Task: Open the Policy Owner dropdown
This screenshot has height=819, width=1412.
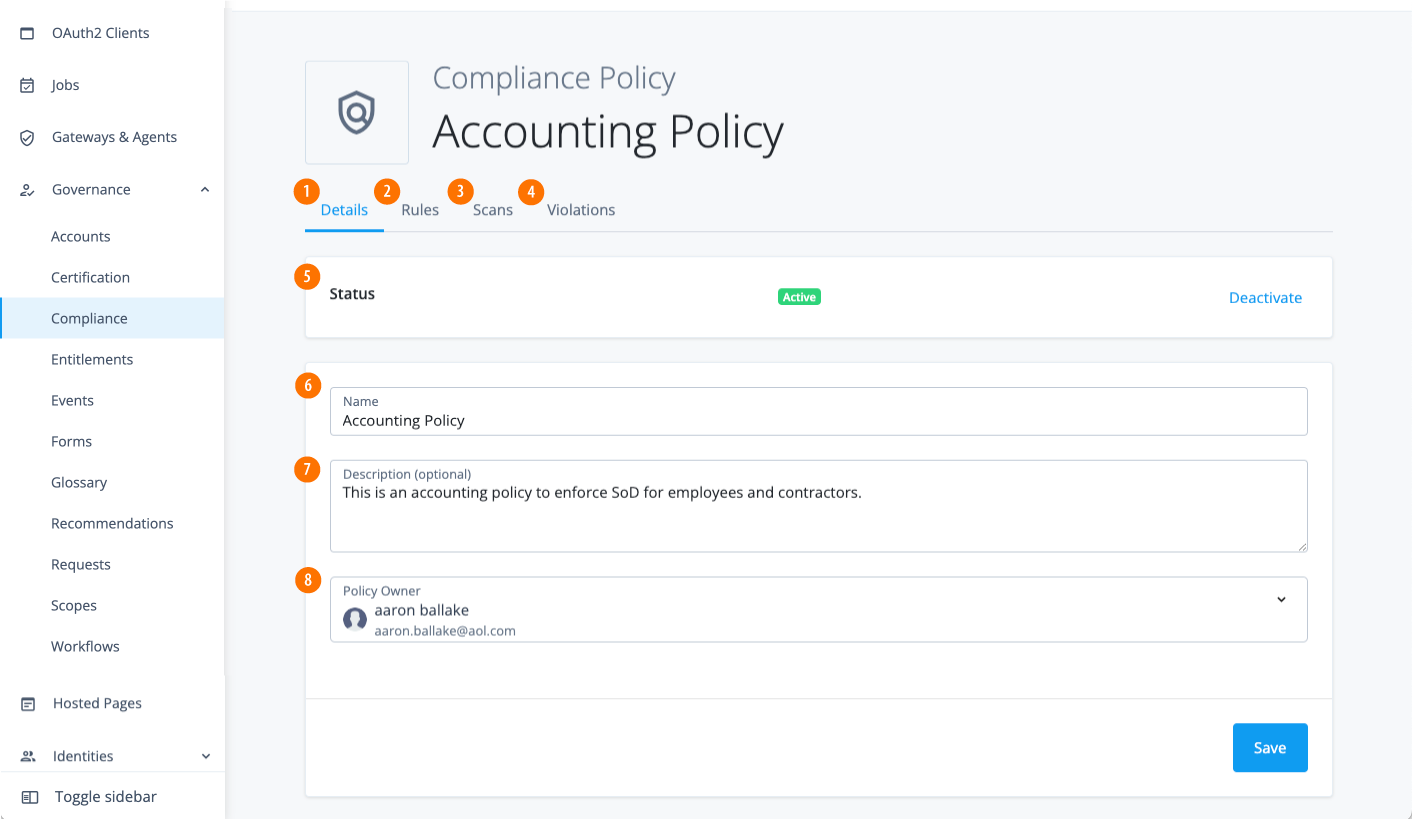Action: pyautogui.click(x=1282, y=599)
